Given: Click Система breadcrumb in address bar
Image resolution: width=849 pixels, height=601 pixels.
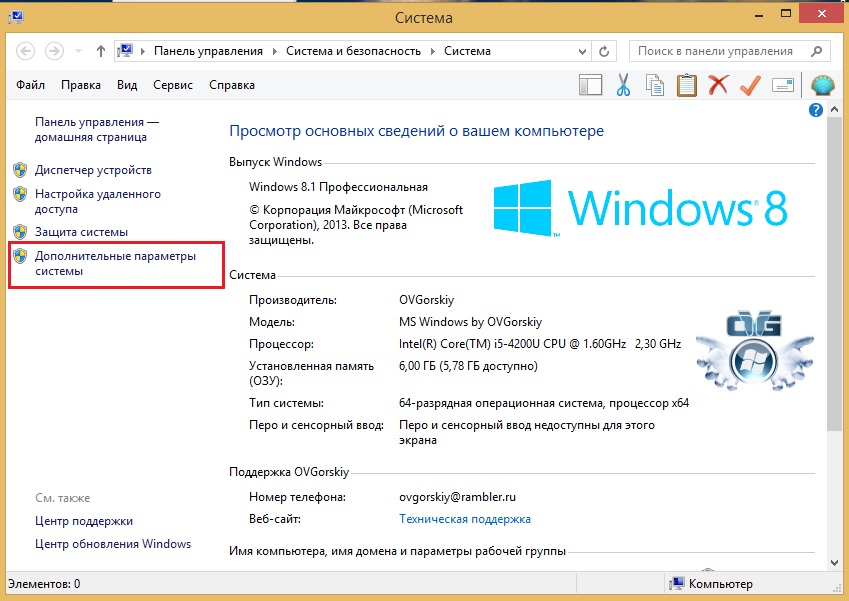Looking at the screenshot, I should (467, 51).
